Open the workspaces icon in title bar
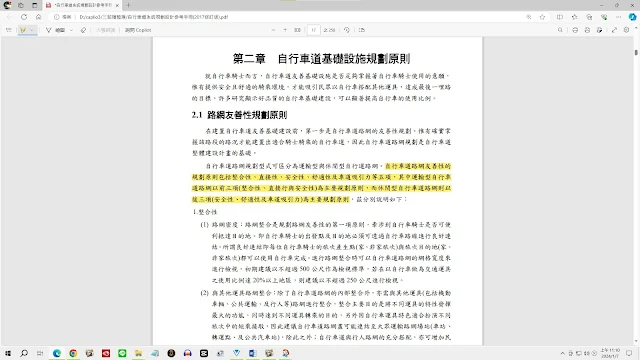The width and height of the screenshot is (640, 360). 21,5
